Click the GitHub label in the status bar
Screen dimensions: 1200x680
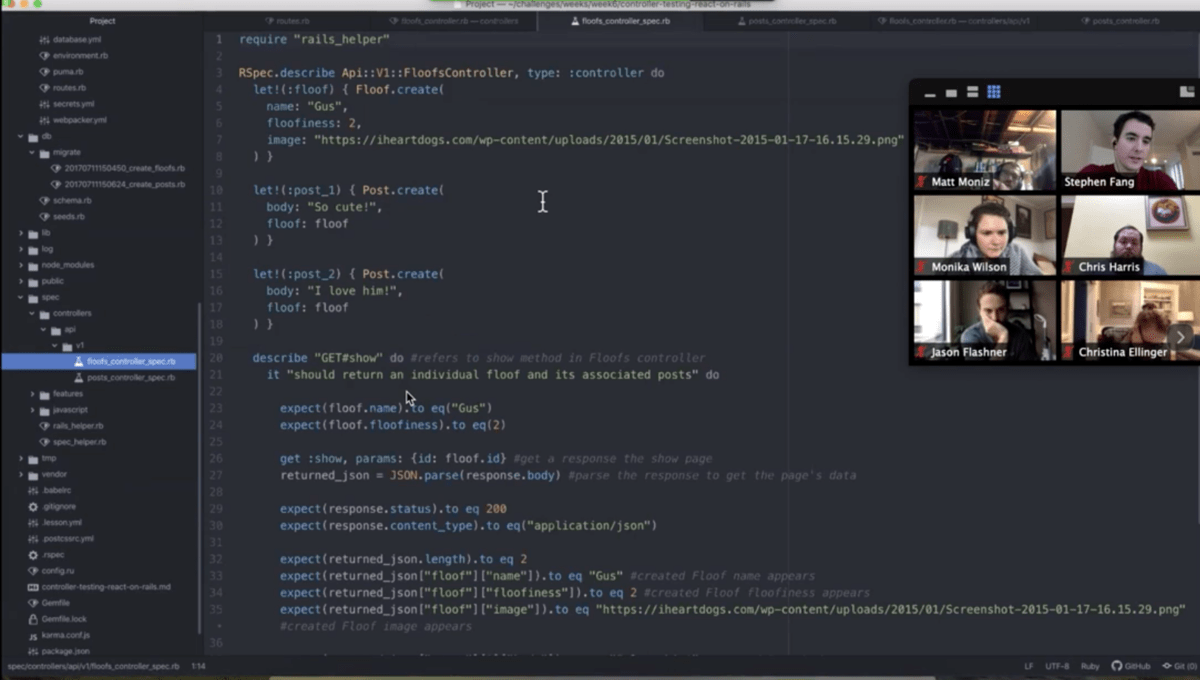(1137, 666)
